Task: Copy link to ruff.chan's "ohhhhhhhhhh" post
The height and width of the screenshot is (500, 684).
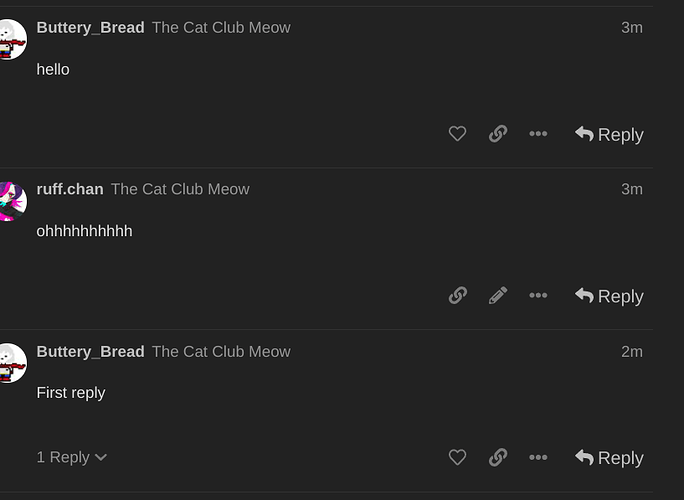Action: (458, 295)
